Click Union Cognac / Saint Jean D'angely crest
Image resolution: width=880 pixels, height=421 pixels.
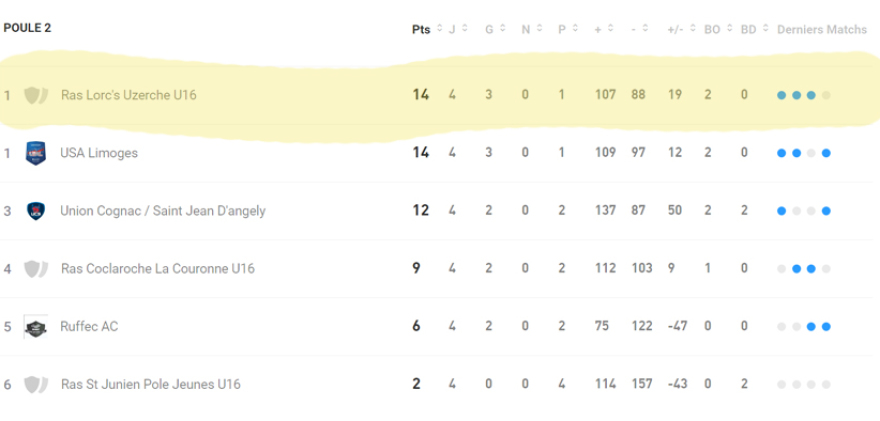click(36, 211)
